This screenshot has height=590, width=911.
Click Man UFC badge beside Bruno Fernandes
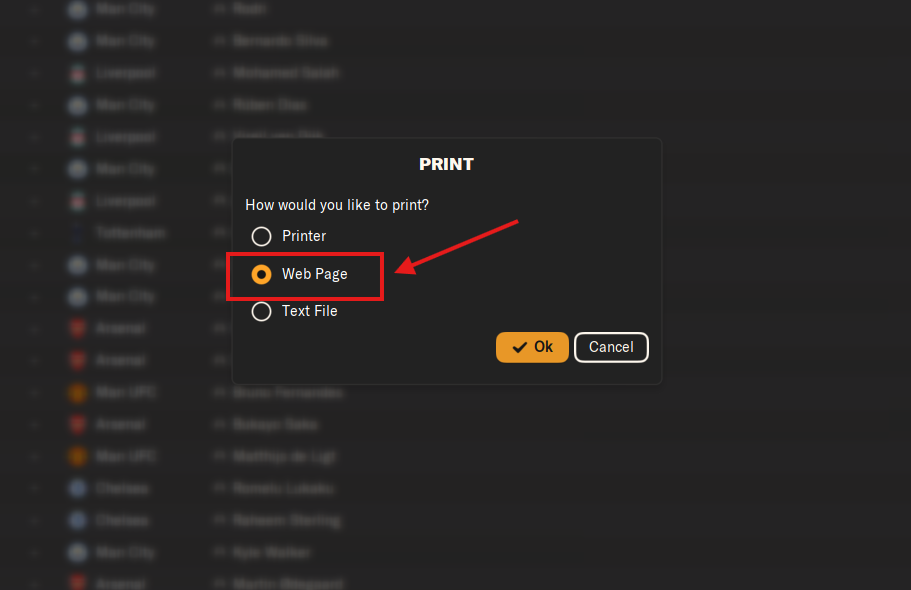tap(77, 392)
